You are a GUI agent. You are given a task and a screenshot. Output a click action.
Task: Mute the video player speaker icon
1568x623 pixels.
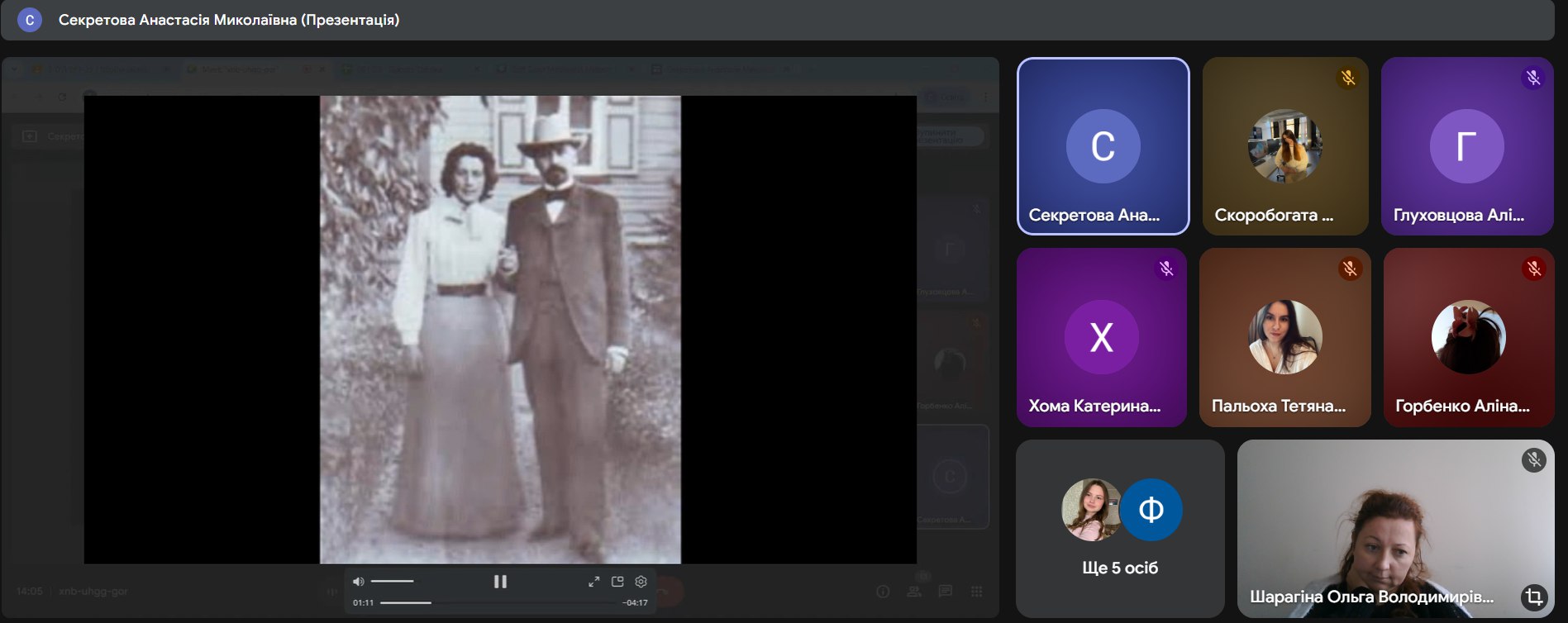358,582
